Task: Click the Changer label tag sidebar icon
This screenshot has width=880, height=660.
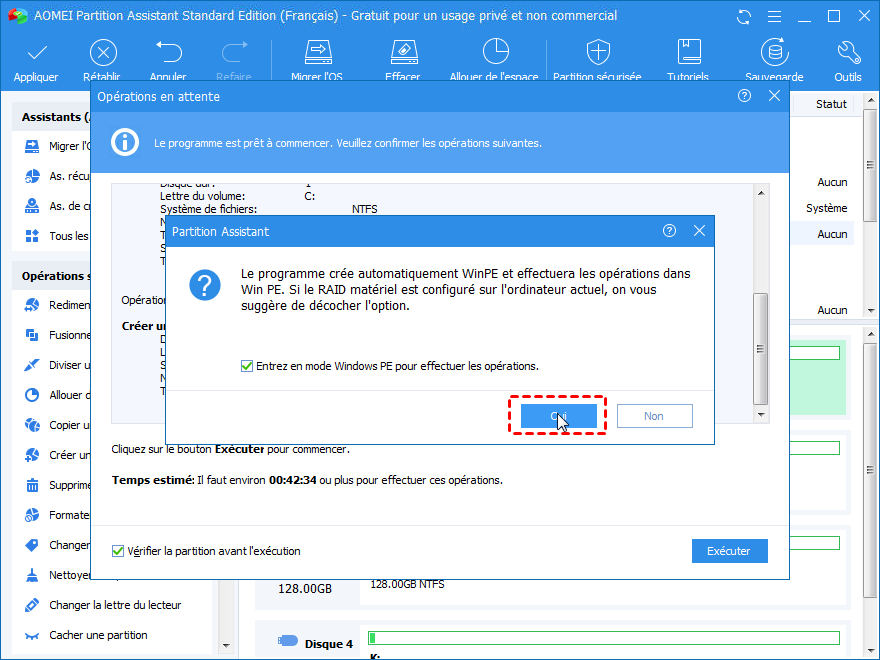Action: (x=32, y=545)
